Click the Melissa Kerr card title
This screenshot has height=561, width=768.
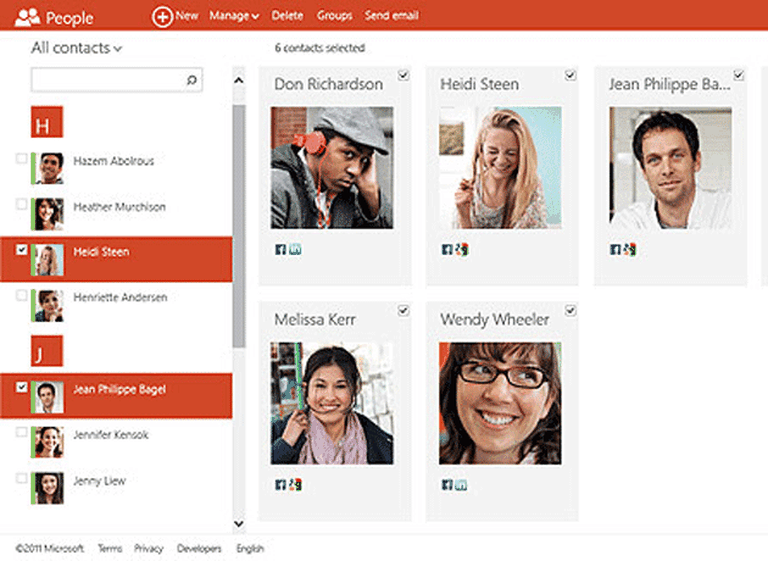pos(315,319)
